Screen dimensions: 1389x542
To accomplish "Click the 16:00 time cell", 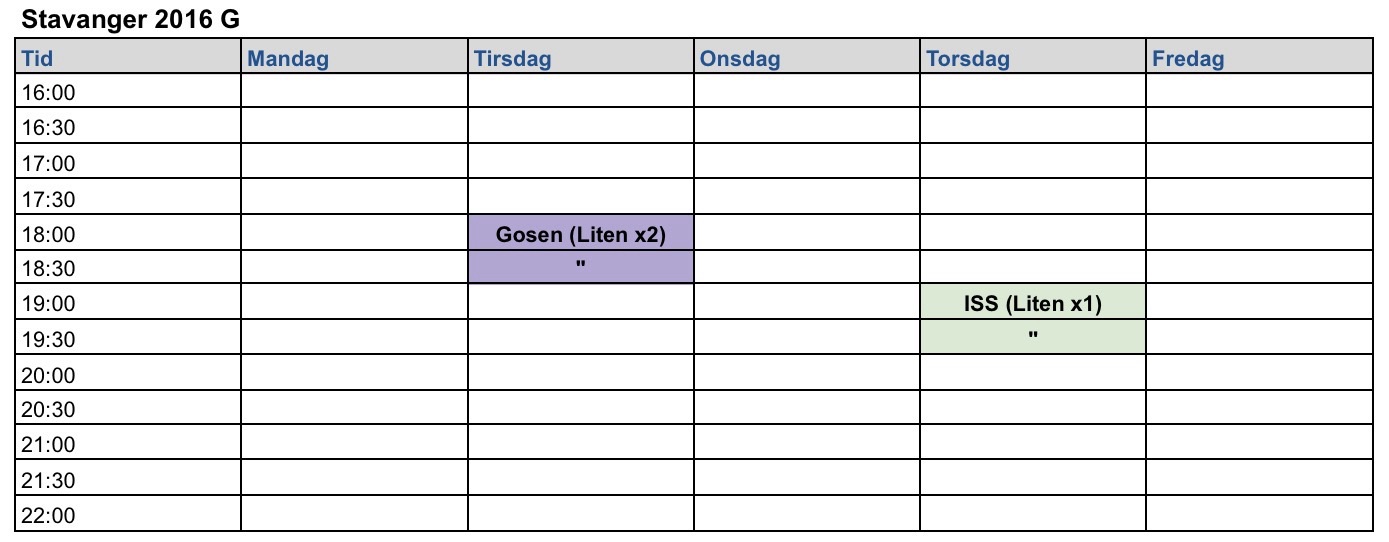I will tap(128, 93).
